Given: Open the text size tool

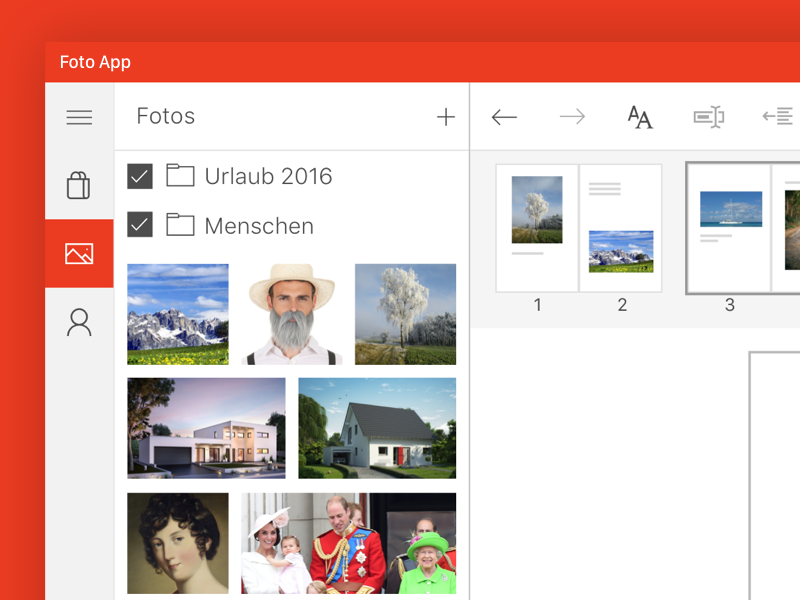Looking at the screenshot, I should tap(640, 117).
